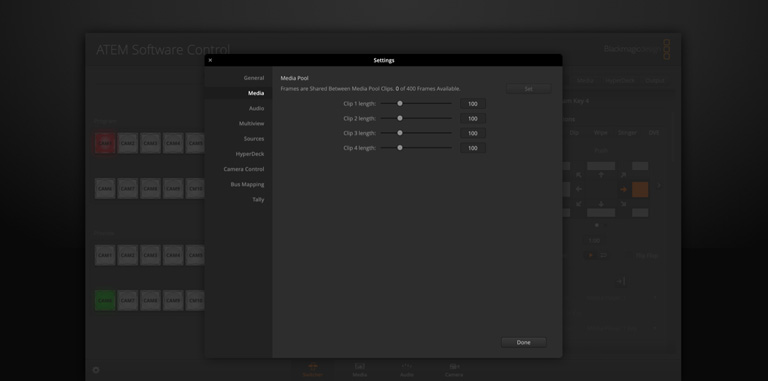Open the Camera Control settings section

244,169
